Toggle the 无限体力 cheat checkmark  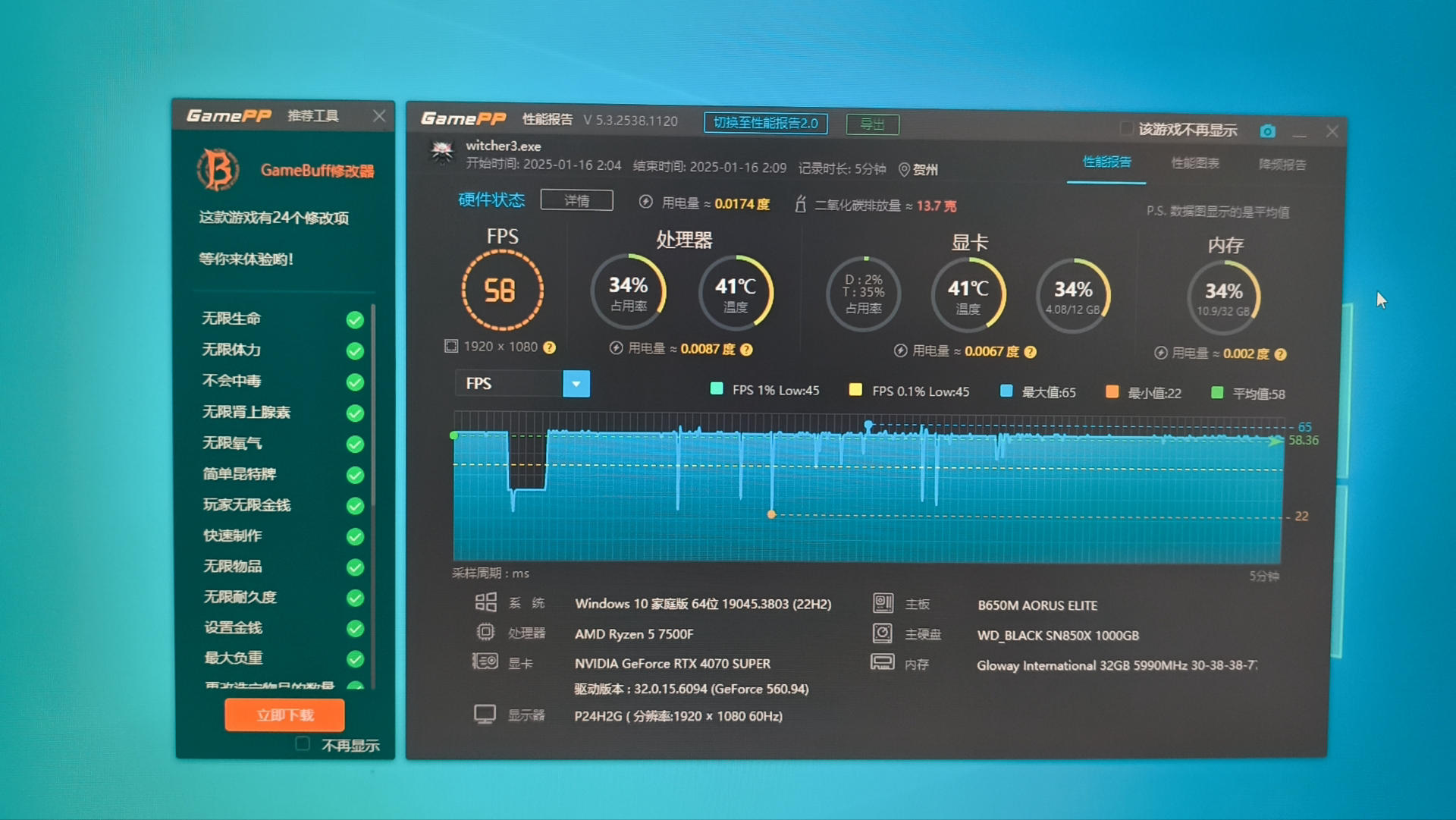(x=355, y=351)
